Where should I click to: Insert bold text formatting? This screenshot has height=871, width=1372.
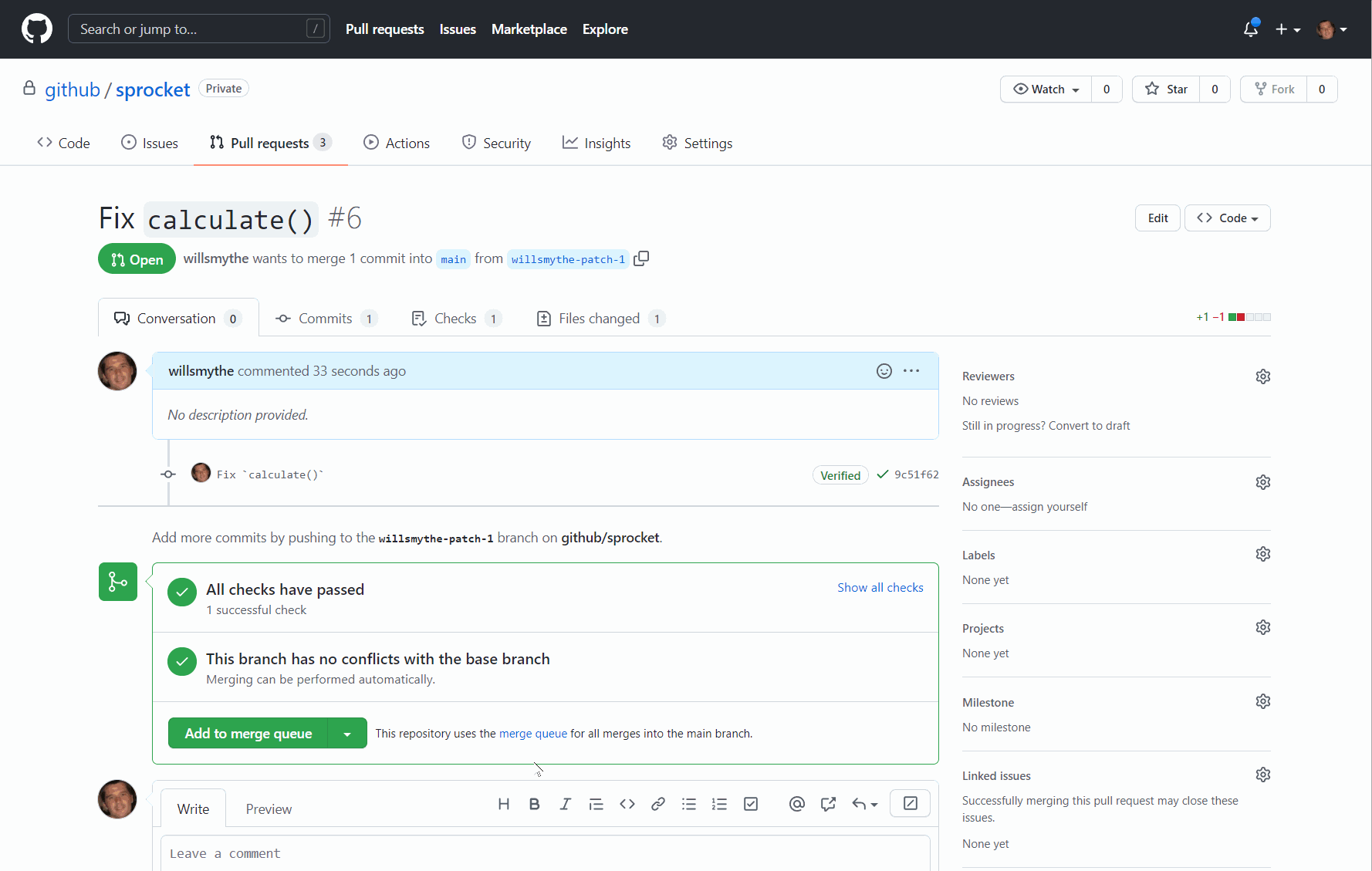534,804
